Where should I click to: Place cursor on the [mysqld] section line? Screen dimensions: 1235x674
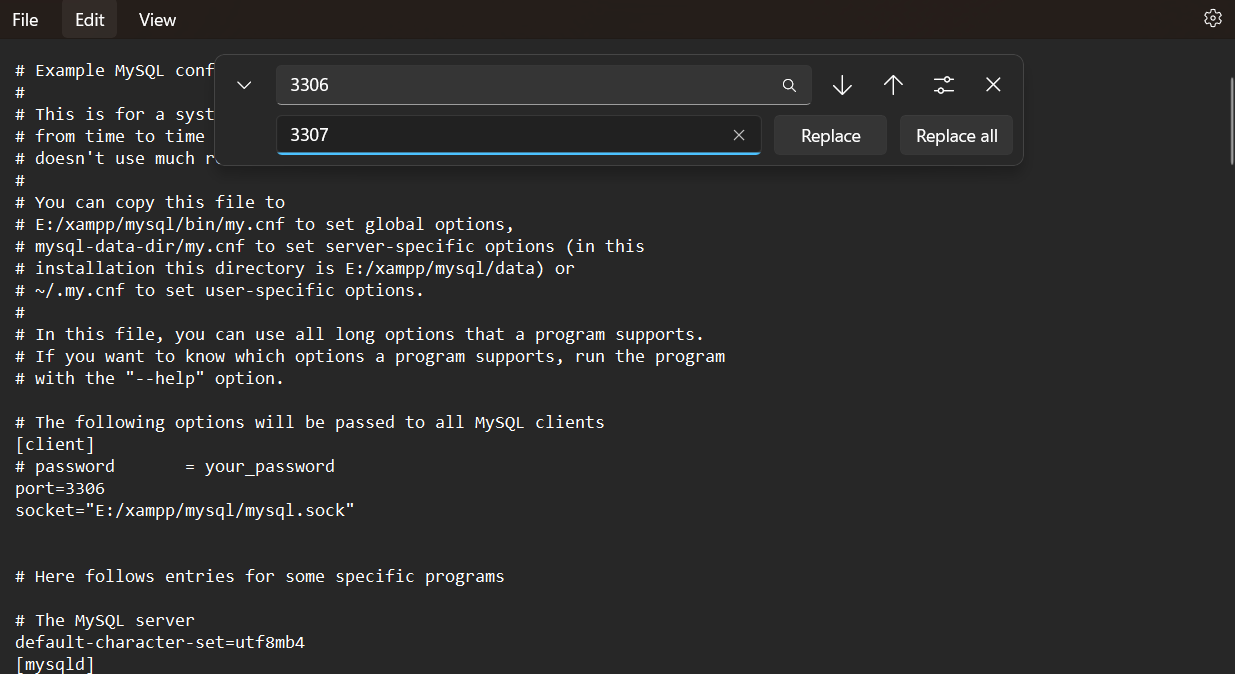[55, 664]
